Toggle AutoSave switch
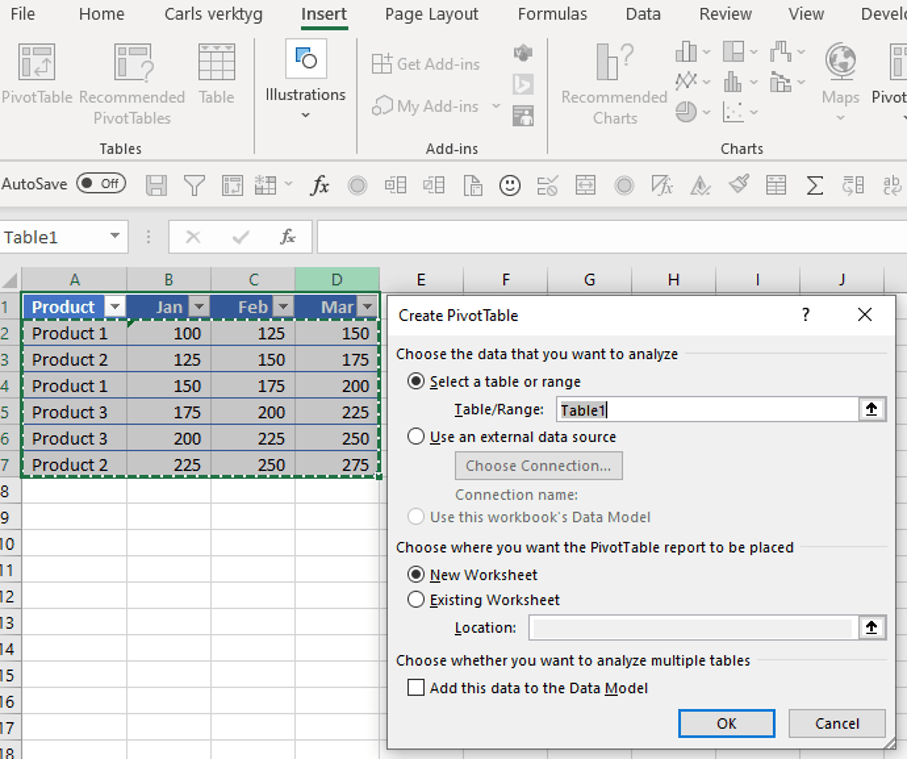This screenshot has height=760, width=908. [101, 184]
